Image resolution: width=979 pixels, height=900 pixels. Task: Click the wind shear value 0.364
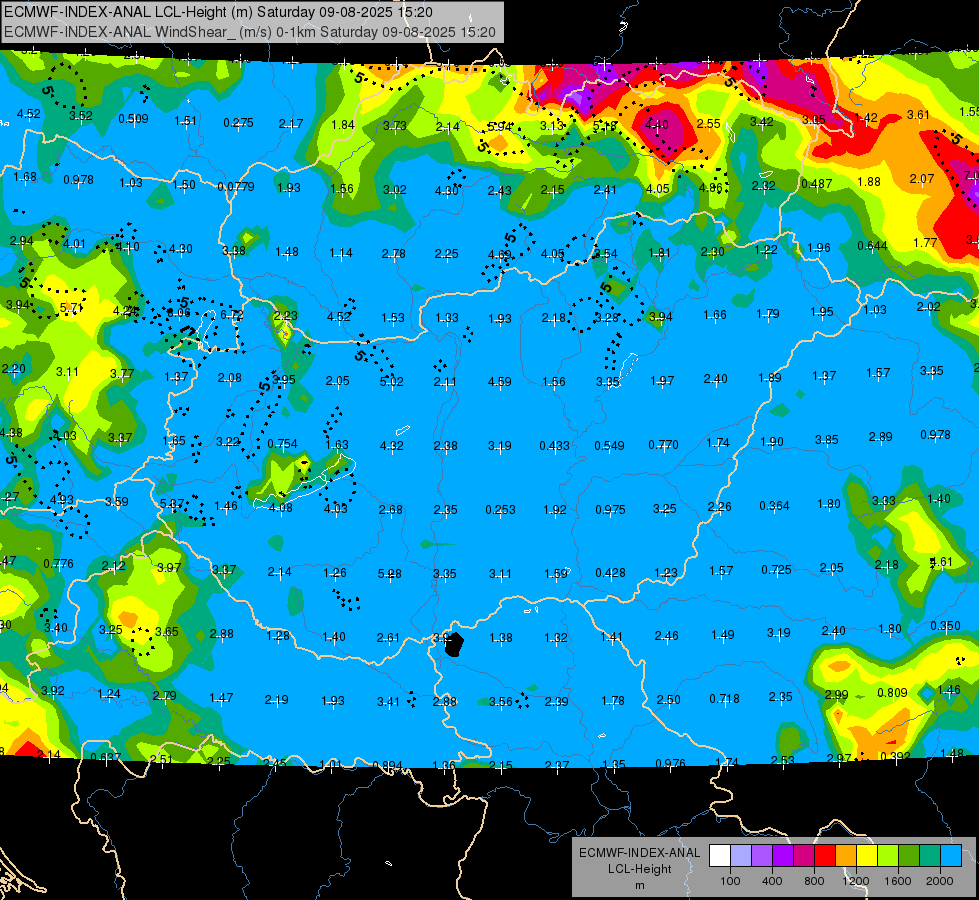(x=774, y=505)
